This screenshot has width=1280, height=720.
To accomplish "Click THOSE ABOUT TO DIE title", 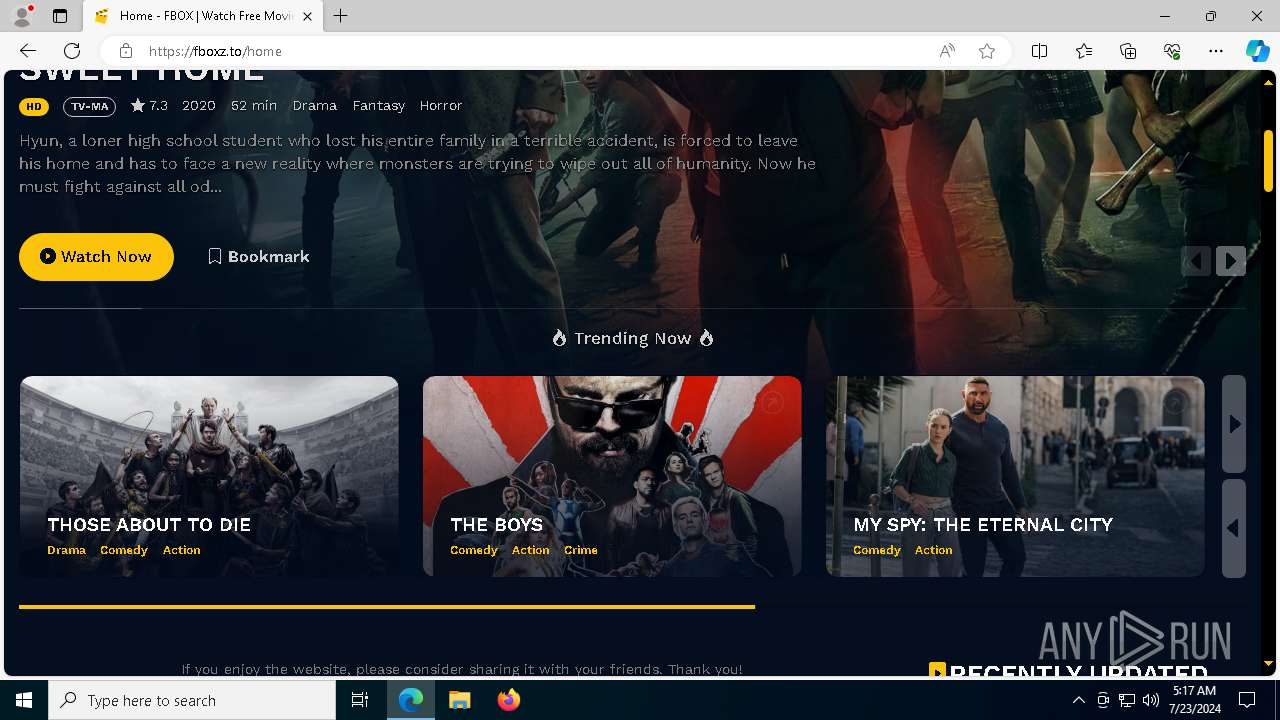I will click(149, 524).
